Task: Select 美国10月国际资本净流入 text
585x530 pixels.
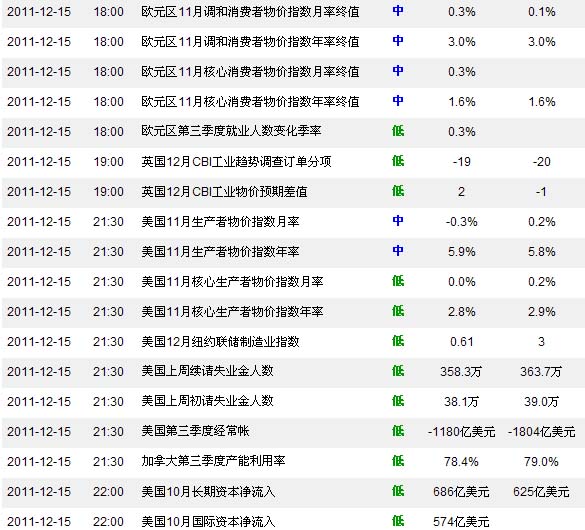Action: pyautogui.click(x=208, y=521)
